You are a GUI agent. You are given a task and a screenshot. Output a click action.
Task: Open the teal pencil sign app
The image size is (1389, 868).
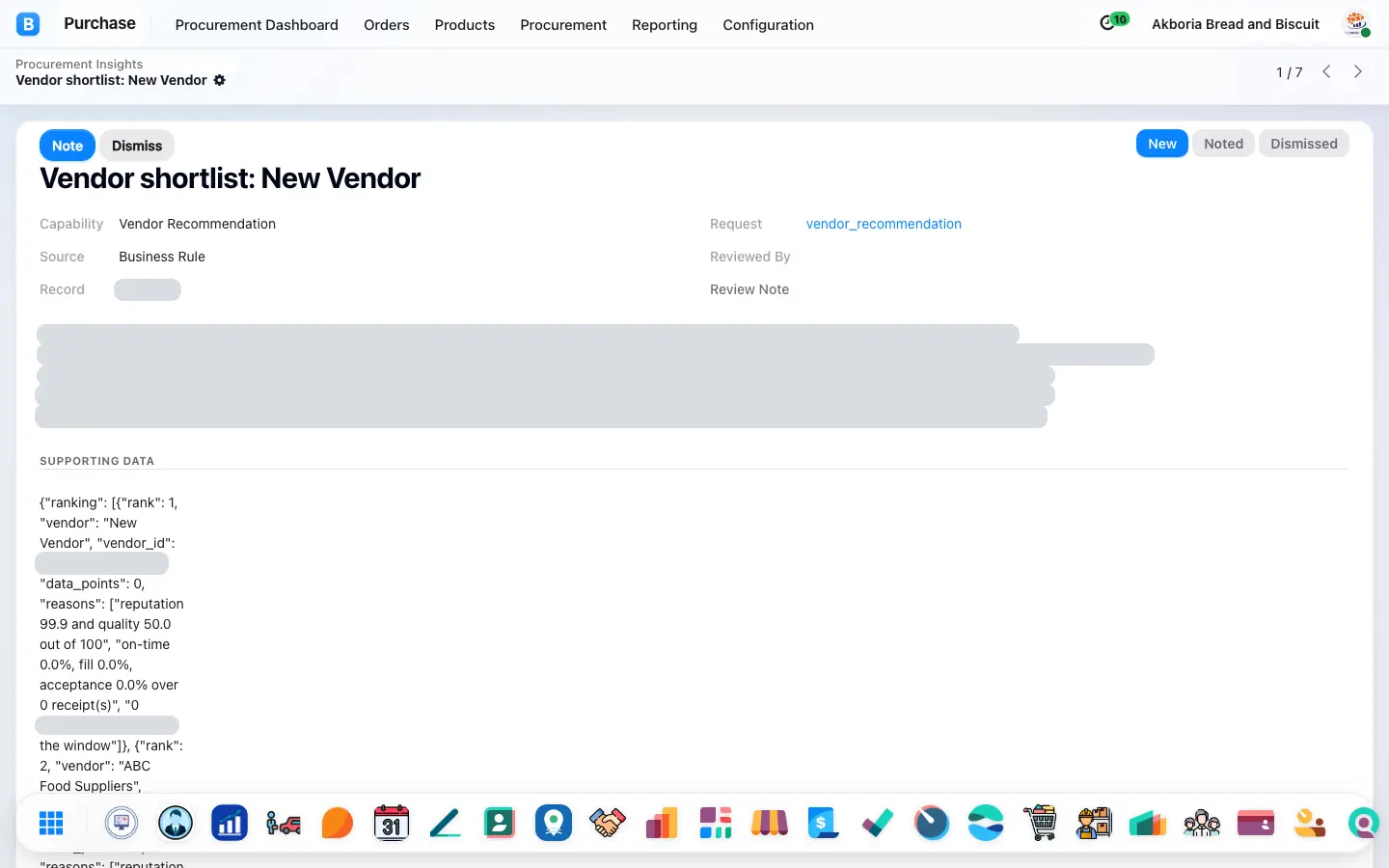pyautogui.click(x=446, y=823)
